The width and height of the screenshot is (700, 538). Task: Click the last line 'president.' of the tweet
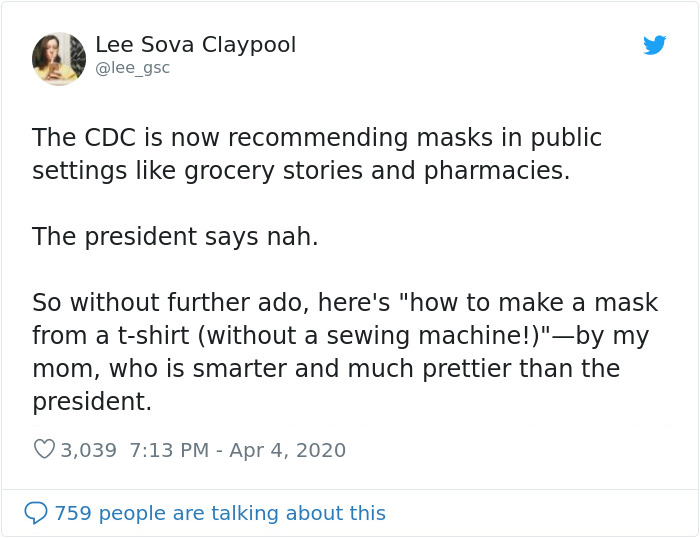pos(92,402)
